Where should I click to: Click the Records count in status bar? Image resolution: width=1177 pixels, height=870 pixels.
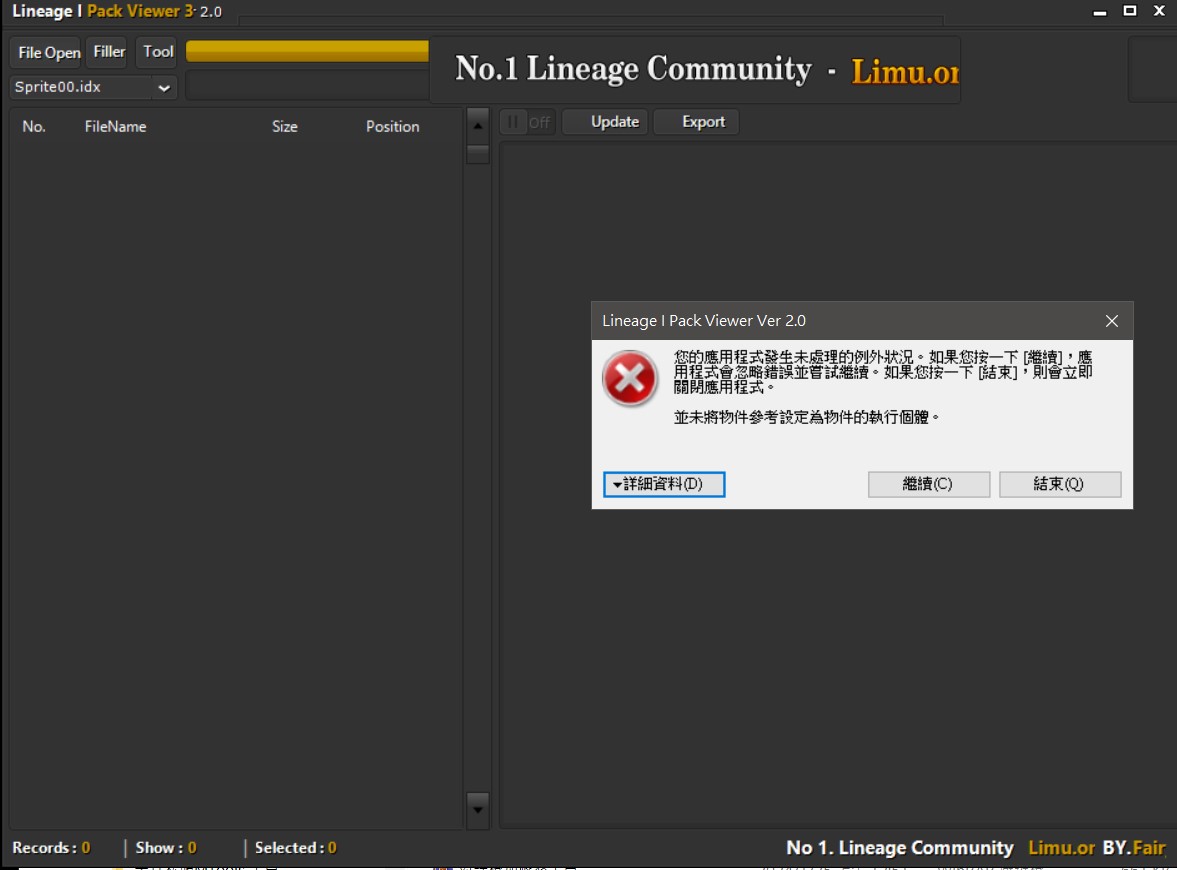[51, 848]
